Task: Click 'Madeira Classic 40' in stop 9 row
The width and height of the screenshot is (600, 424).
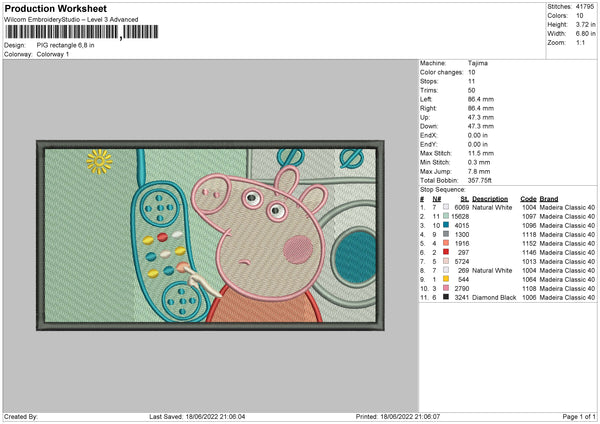Action: (567, 279)
